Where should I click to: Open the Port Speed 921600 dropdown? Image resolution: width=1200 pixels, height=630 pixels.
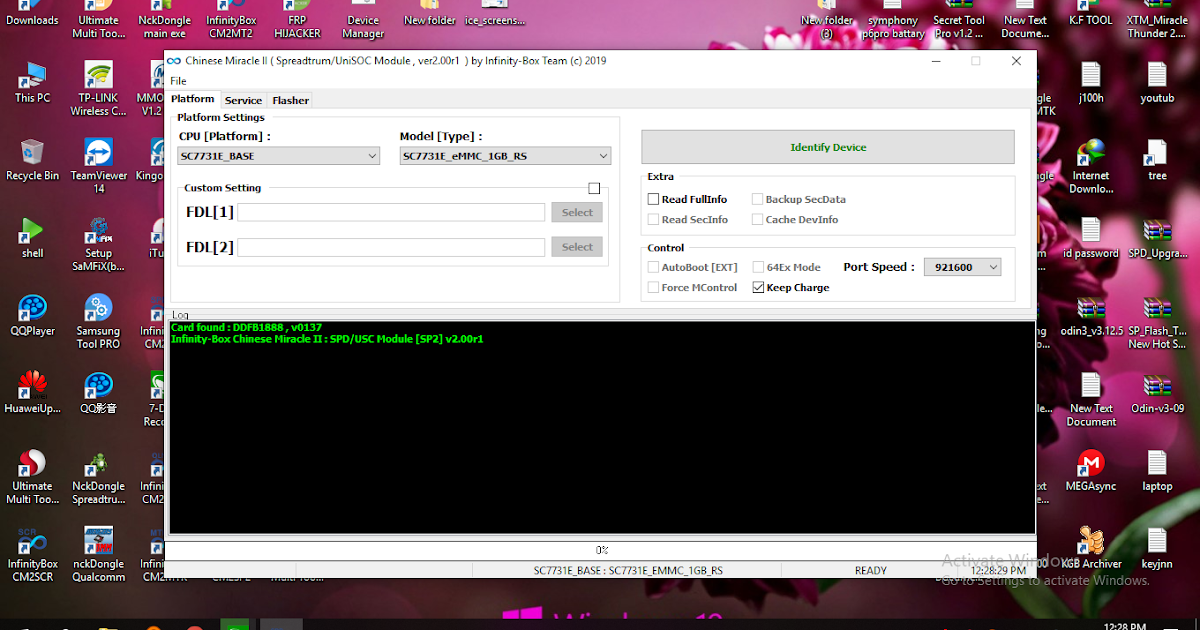pyautogui.click(x=962, y=267)
